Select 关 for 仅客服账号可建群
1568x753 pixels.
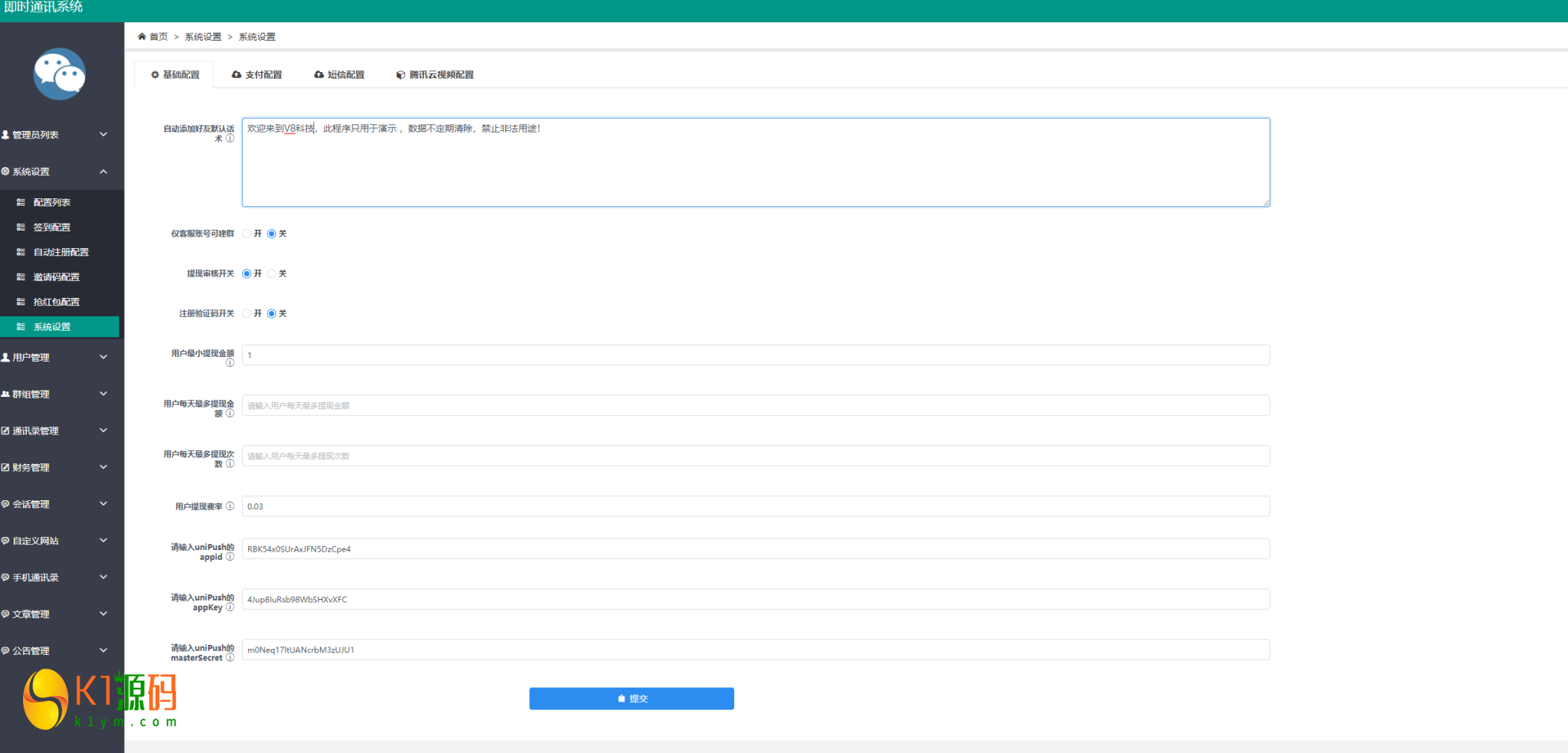coord(271,234)
